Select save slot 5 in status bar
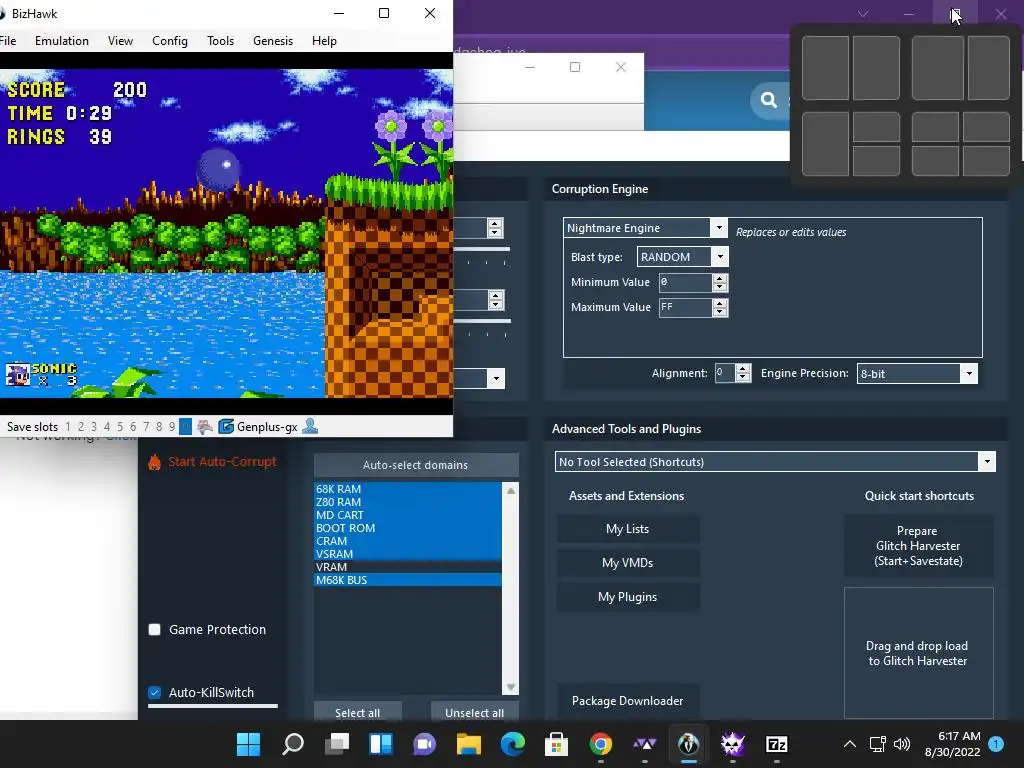 pyautogui.click(x=120, y=426)
